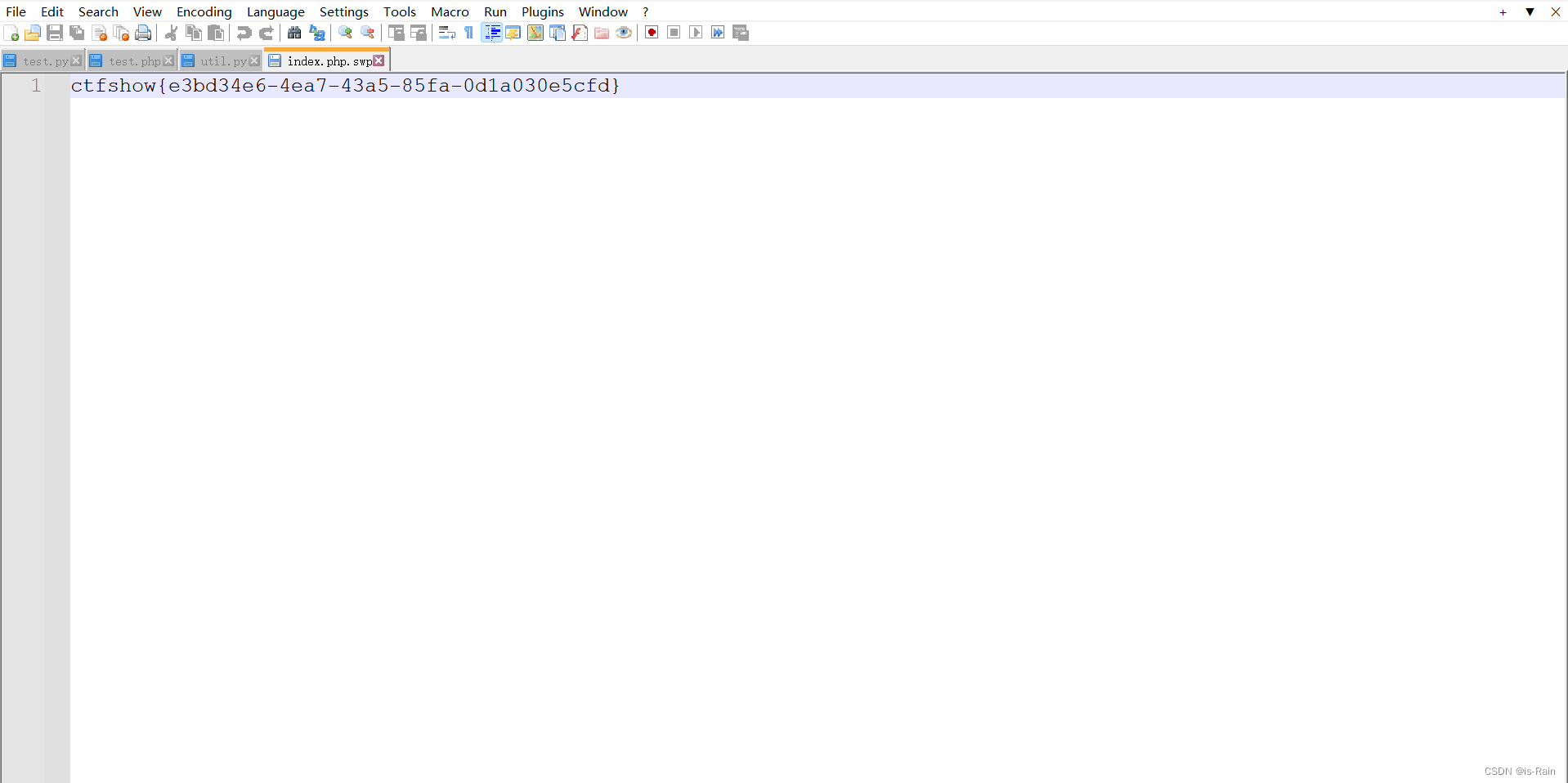Create a new file
Screen dimensions: 1568x783
[11, 33]
